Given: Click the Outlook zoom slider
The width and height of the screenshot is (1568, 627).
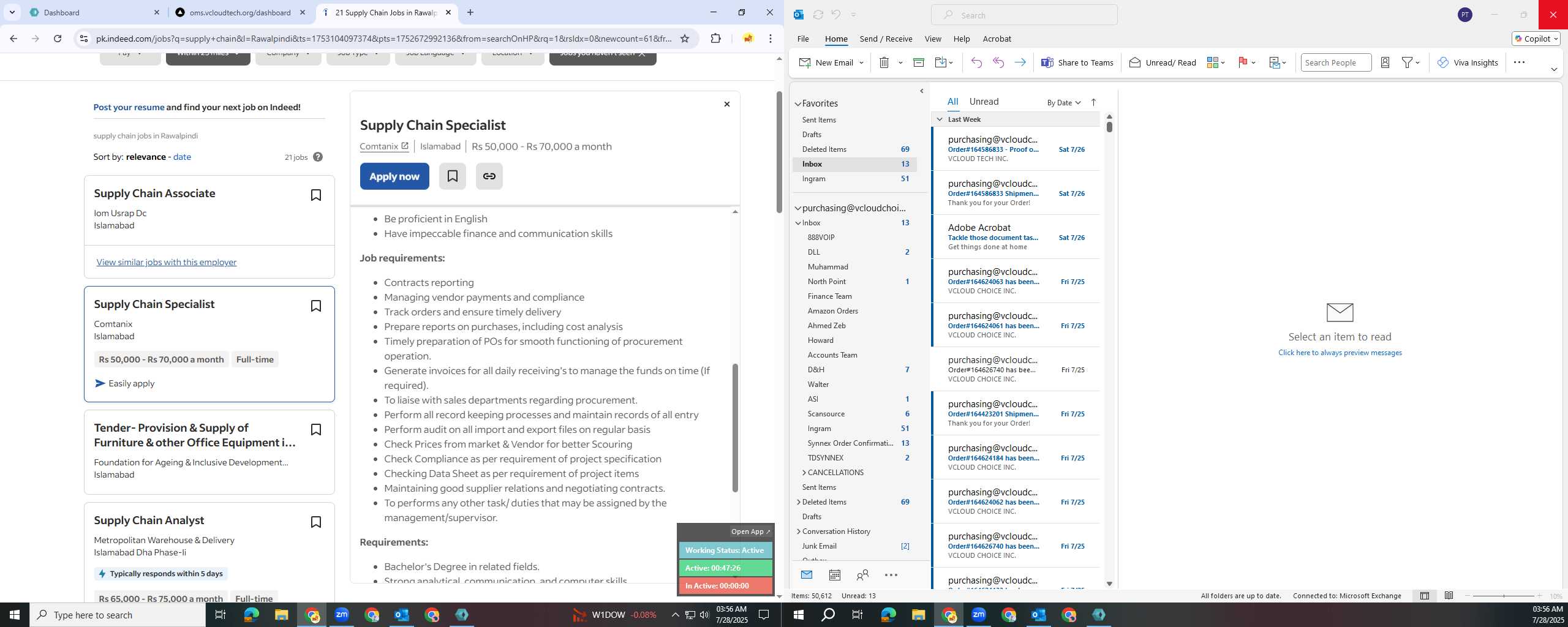Looking at the screenshot, I should (x=1503, y=596).
